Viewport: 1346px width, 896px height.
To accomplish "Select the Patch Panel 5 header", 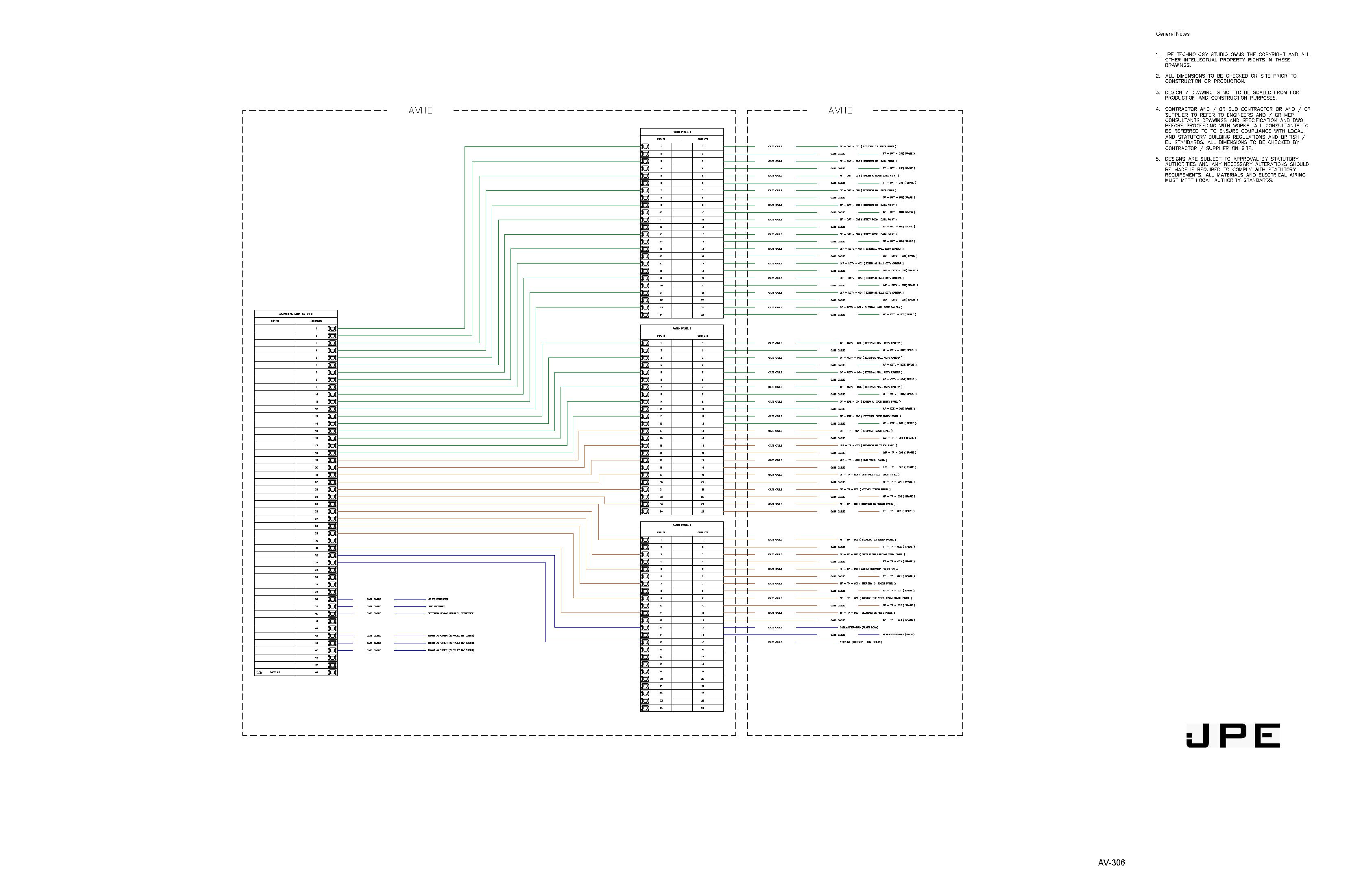I will point(681,132).
